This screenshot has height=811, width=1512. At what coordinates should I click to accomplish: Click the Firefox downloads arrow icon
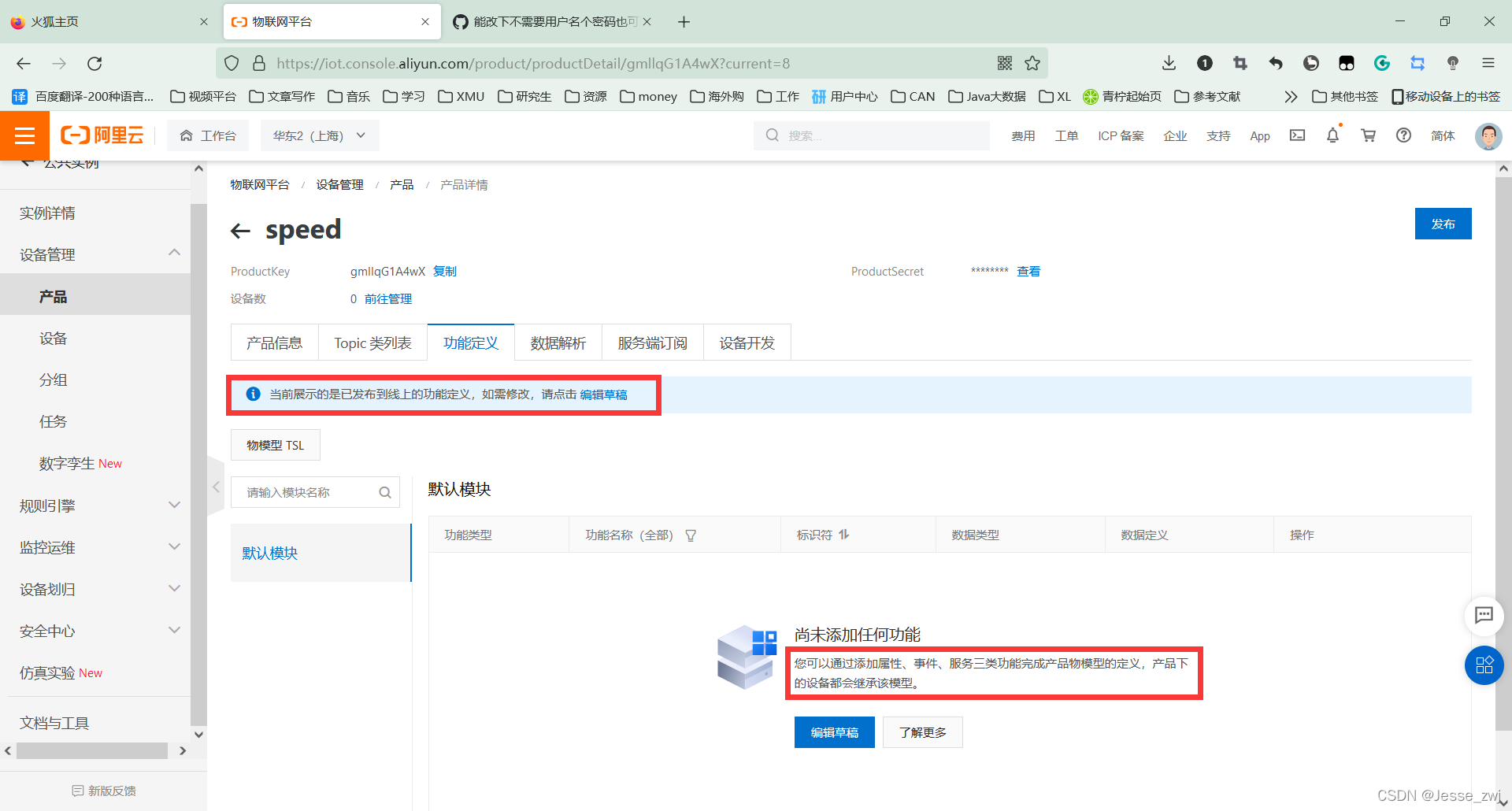pyautogui.click(x=1169, y=63)
